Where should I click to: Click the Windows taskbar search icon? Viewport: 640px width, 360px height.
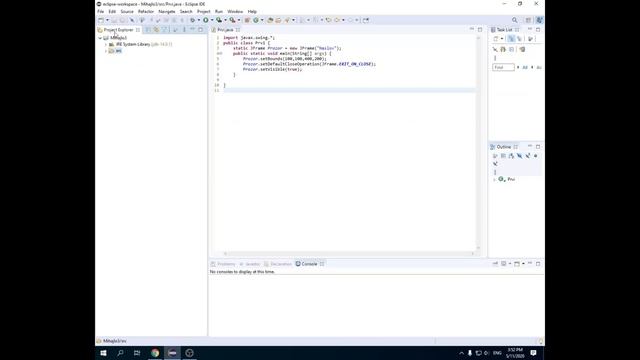[120, 353]
